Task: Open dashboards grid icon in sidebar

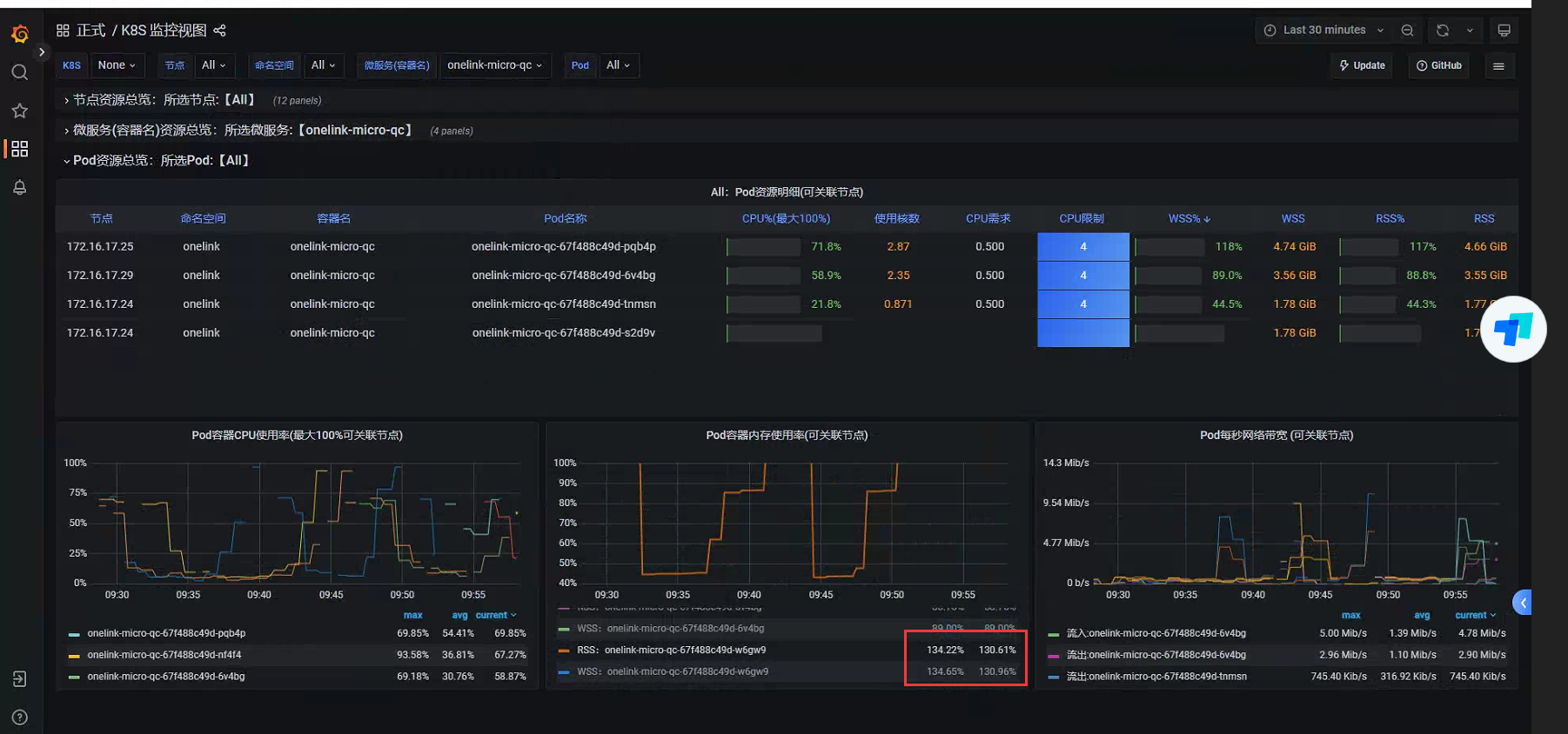Action: 20,149
